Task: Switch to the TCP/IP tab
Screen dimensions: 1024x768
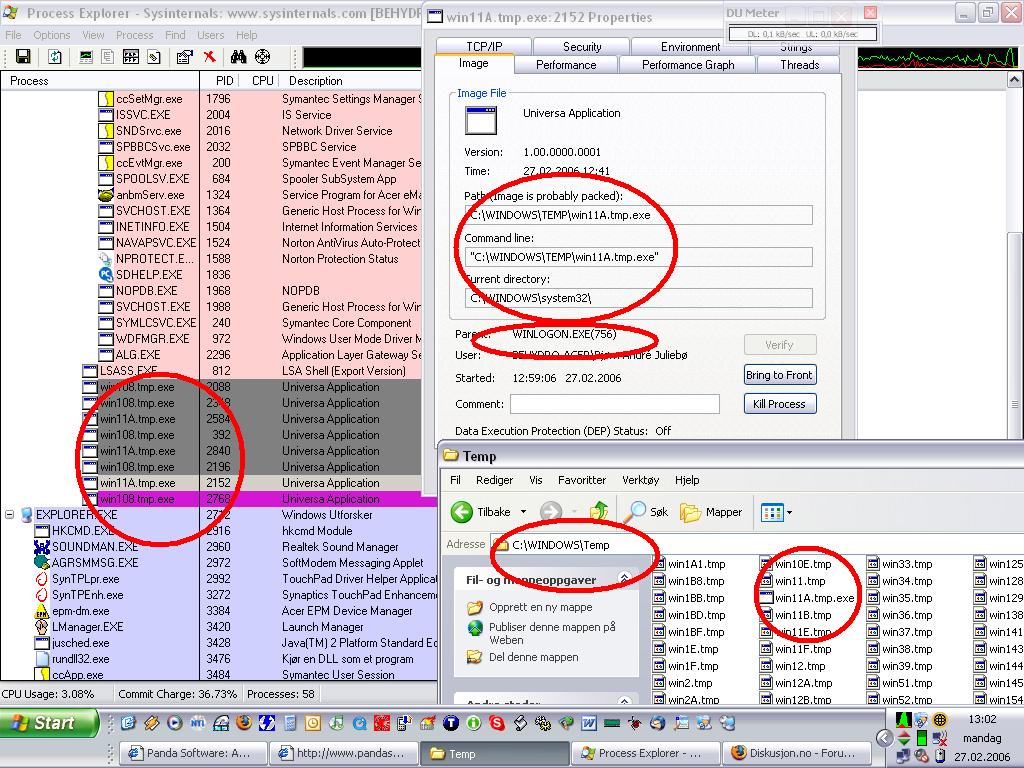Action: (484, 46)
